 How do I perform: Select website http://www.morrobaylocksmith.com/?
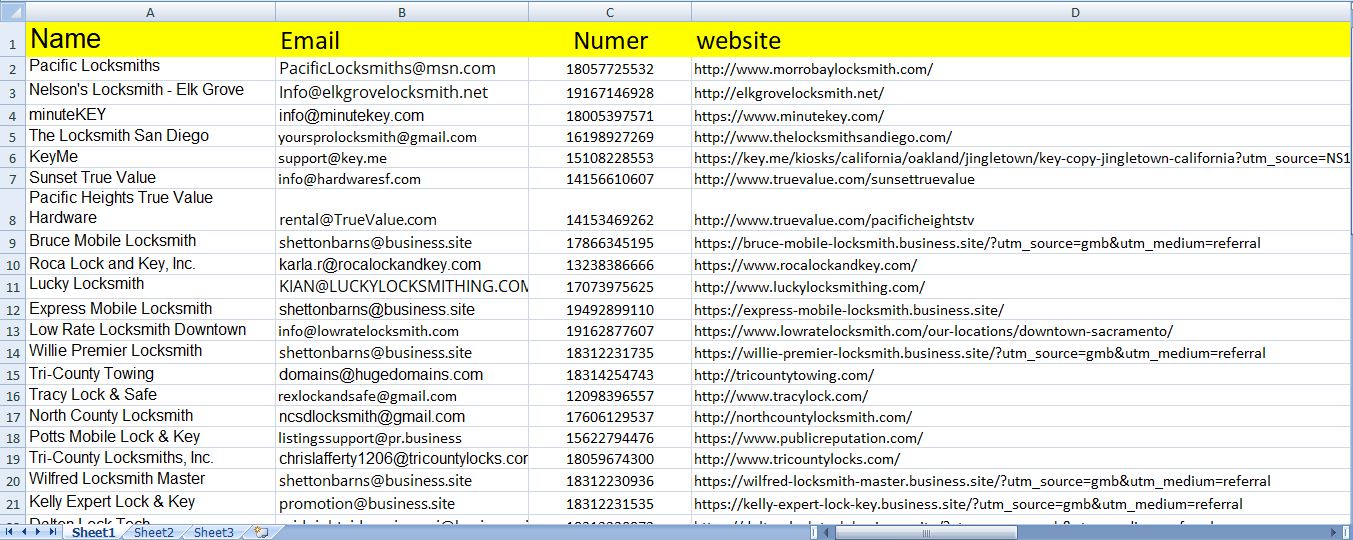click(1022, 69)
